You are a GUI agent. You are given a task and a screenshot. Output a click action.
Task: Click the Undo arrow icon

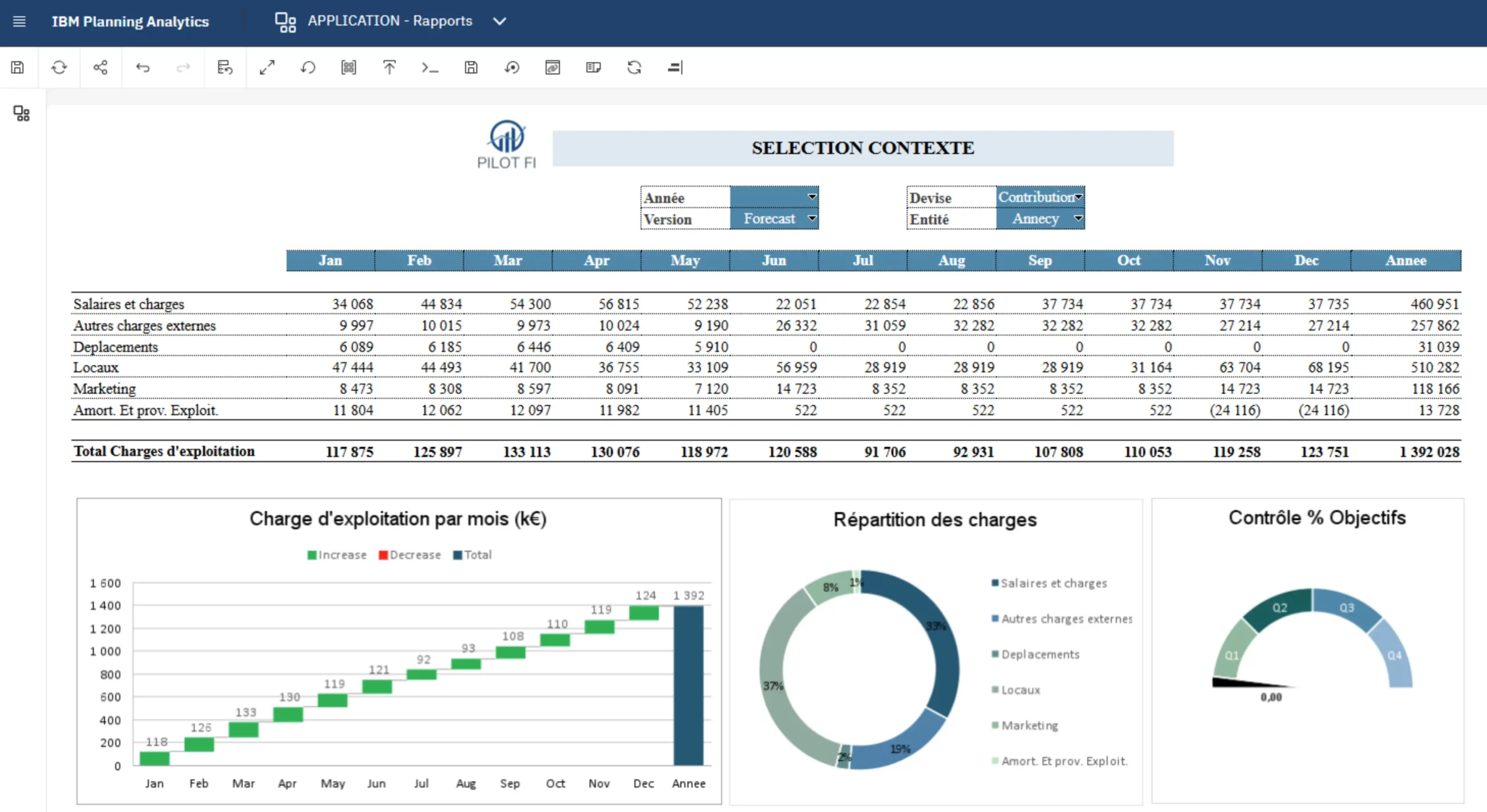click(142, 67)
